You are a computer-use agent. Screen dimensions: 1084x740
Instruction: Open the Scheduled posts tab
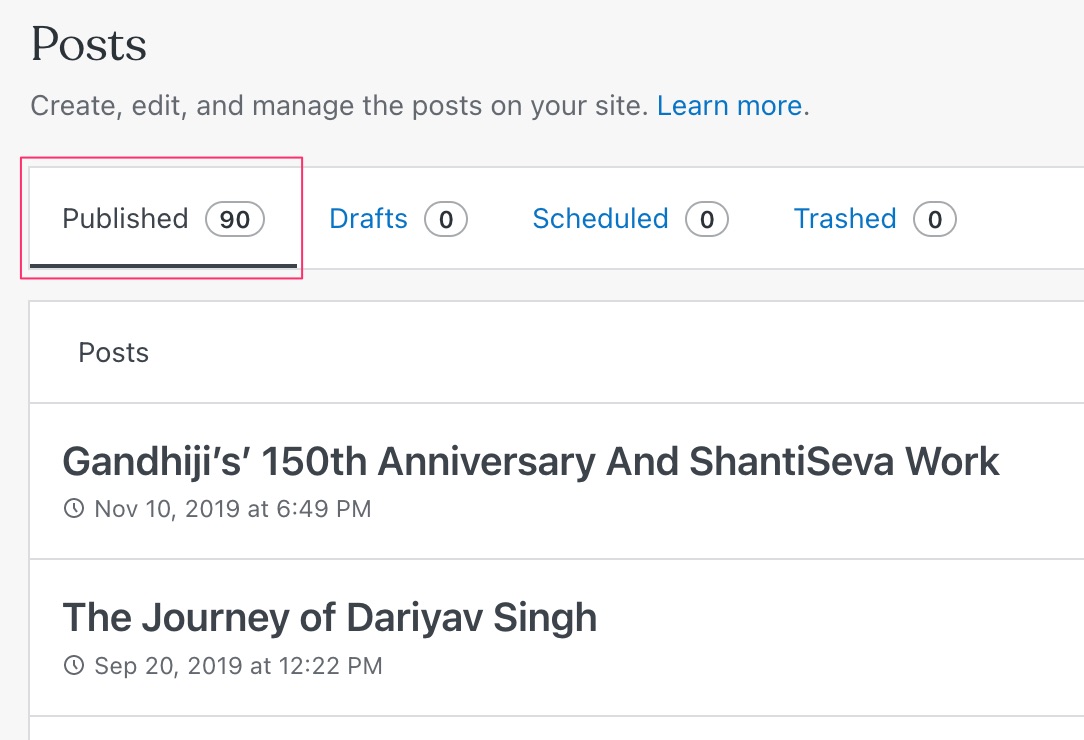click(600, 219)
